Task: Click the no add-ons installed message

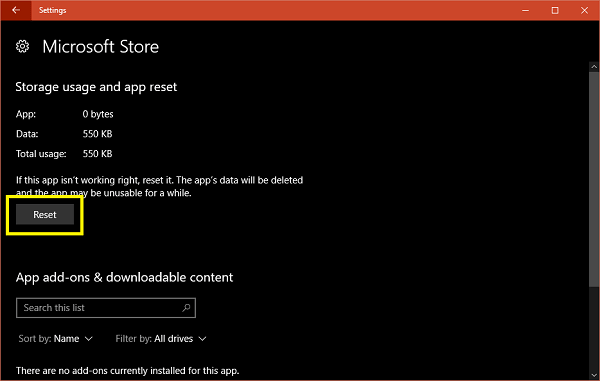Action: pyautogui.click(x=127, y=370)
